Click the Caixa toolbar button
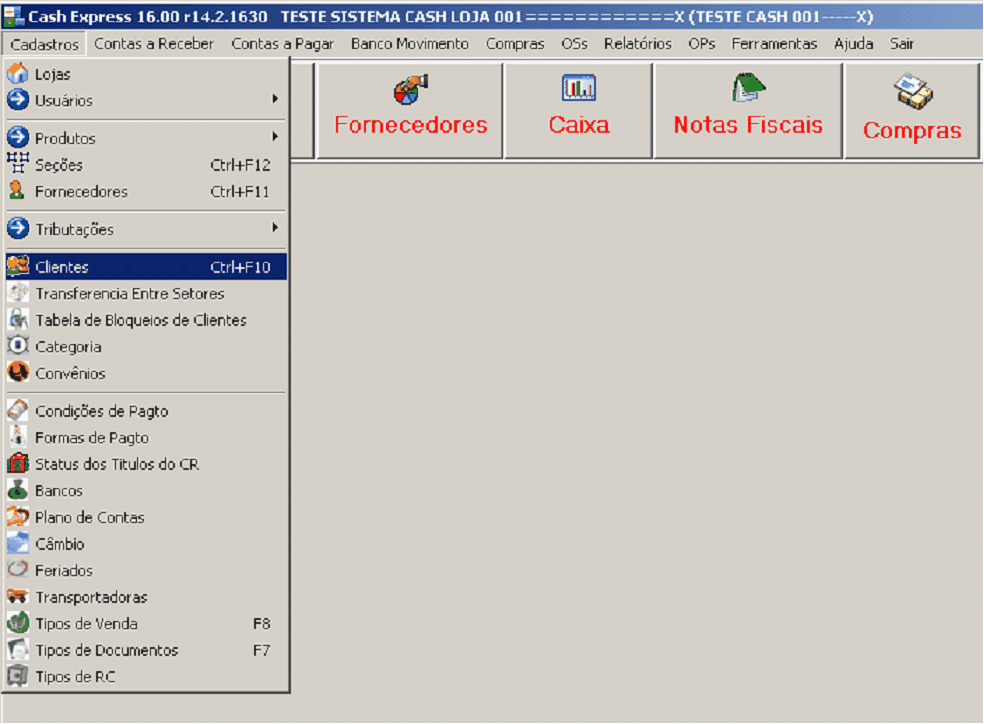This screenshot has width=984, height=724. click(578, 110)
